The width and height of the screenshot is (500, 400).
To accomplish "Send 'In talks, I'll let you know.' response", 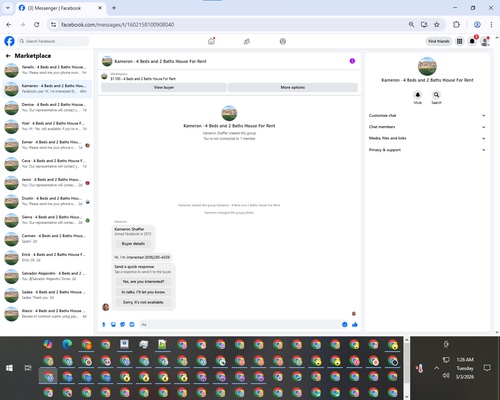I will click(x=143, y=292).
